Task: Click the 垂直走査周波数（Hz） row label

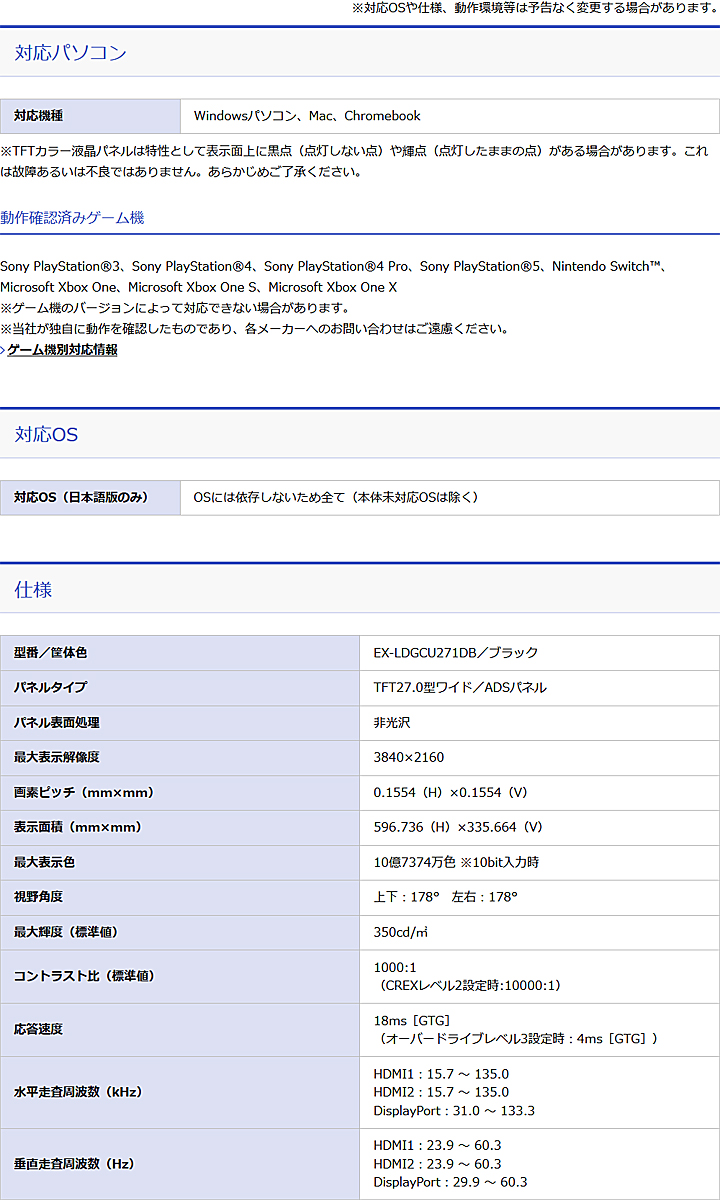Action: [180, 1164]
